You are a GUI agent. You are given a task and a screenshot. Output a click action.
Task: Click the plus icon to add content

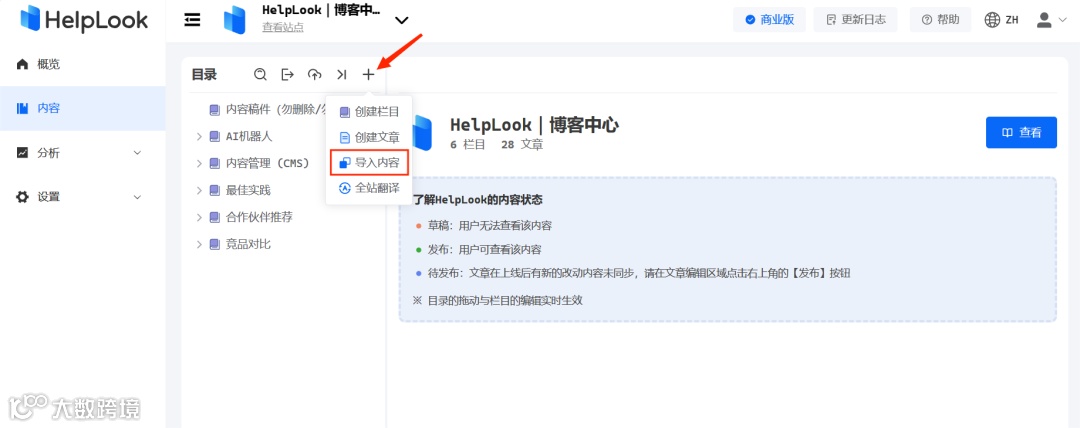[x=368, y=74]
